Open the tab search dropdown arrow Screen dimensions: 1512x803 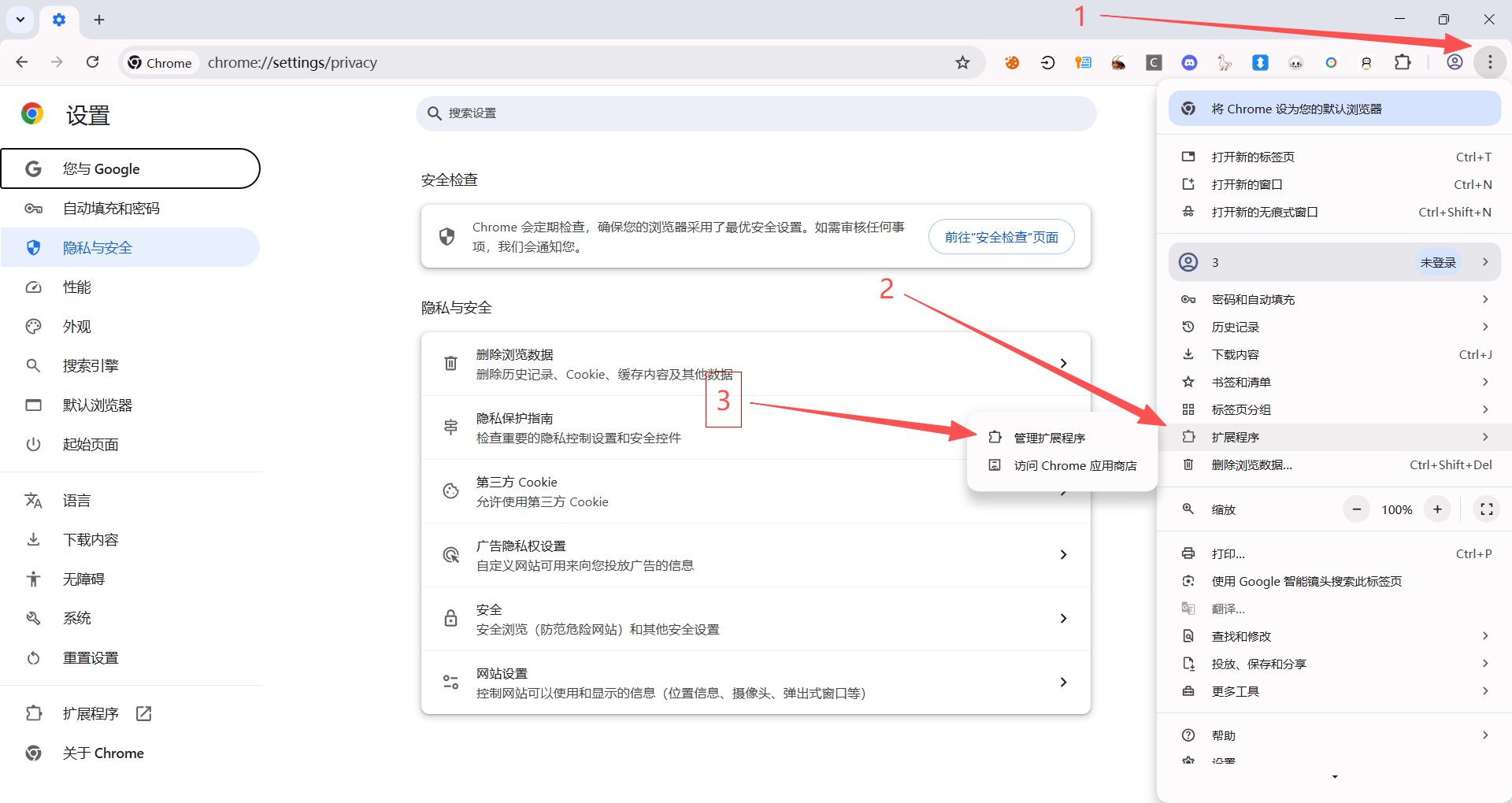[20, 20]
